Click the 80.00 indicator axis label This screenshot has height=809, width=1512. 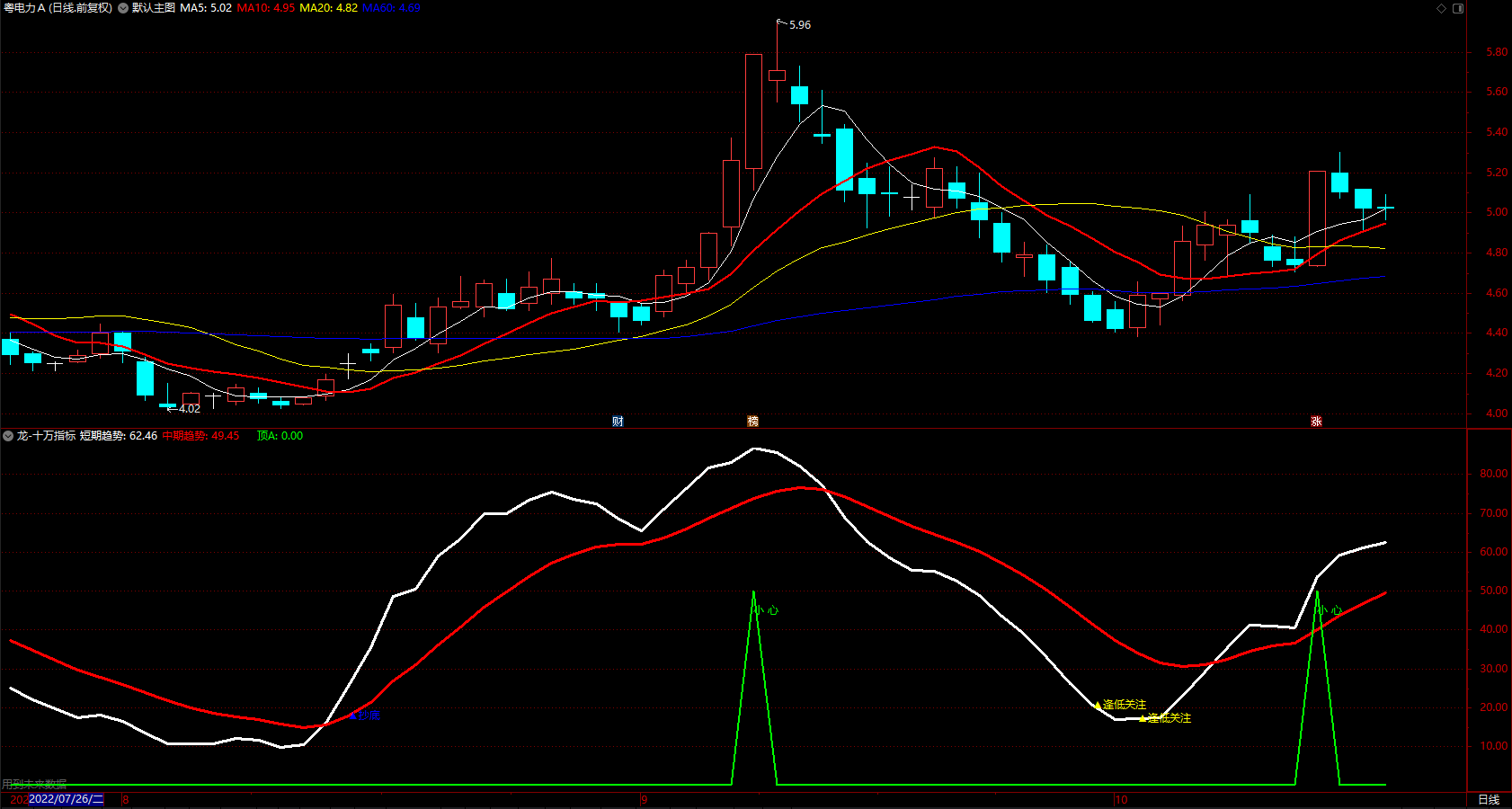1494,474
